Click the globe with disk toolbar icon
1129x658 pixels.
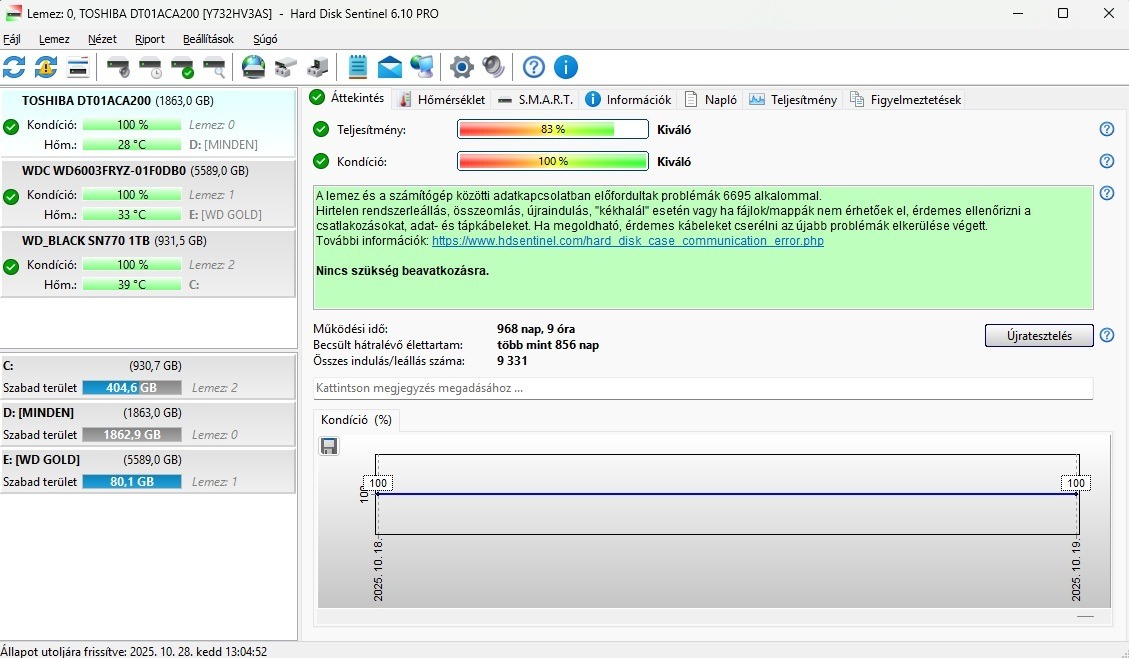[253, 67]
